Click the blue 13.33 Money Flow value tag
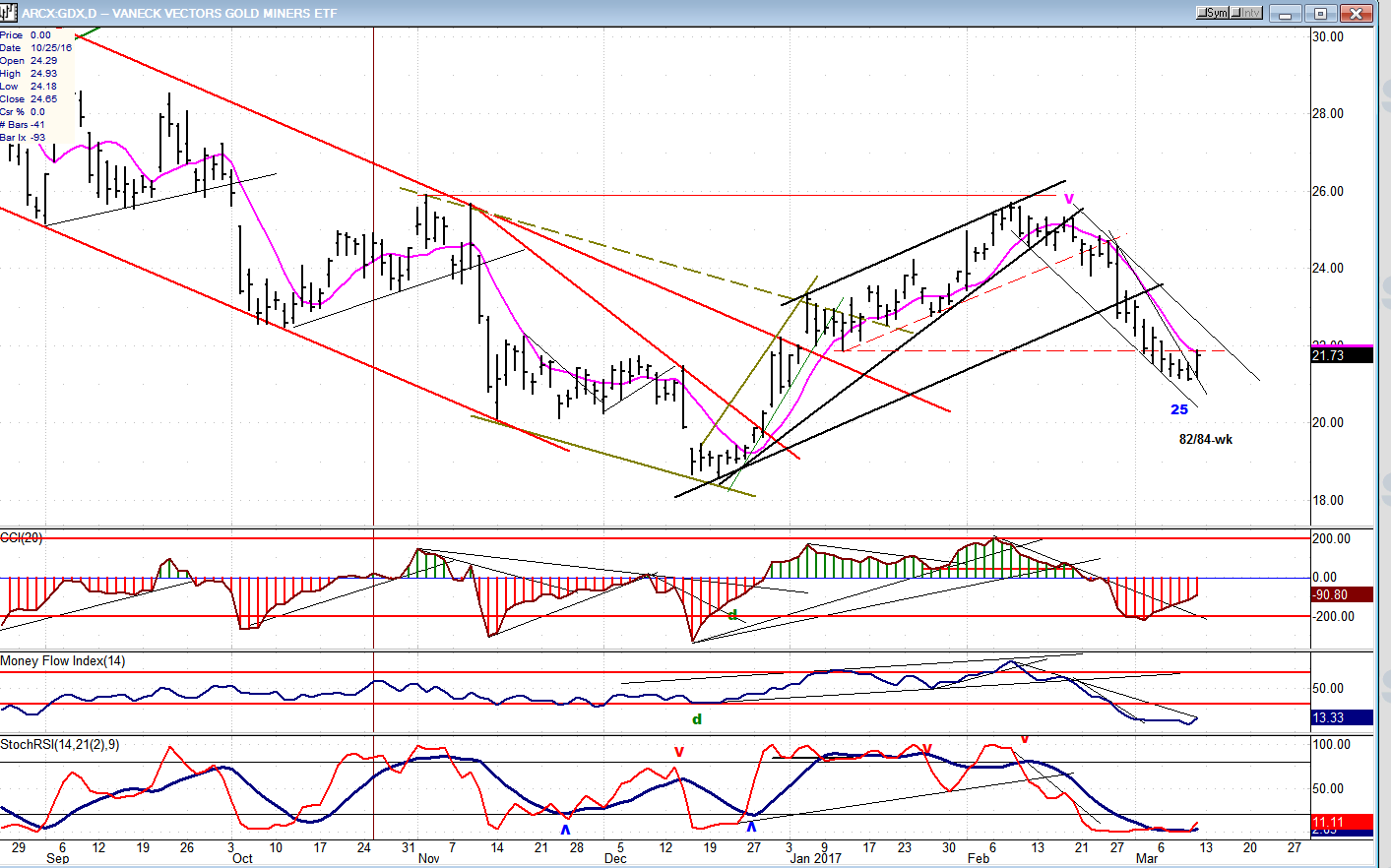The width and height of the screenshot is (1391, 868). click(1342, 717)
